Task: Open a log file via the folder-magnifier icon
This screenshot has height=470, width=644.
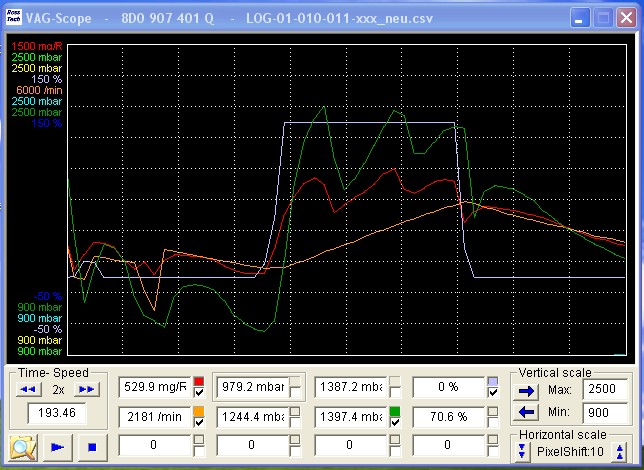Action: (23, 447)
